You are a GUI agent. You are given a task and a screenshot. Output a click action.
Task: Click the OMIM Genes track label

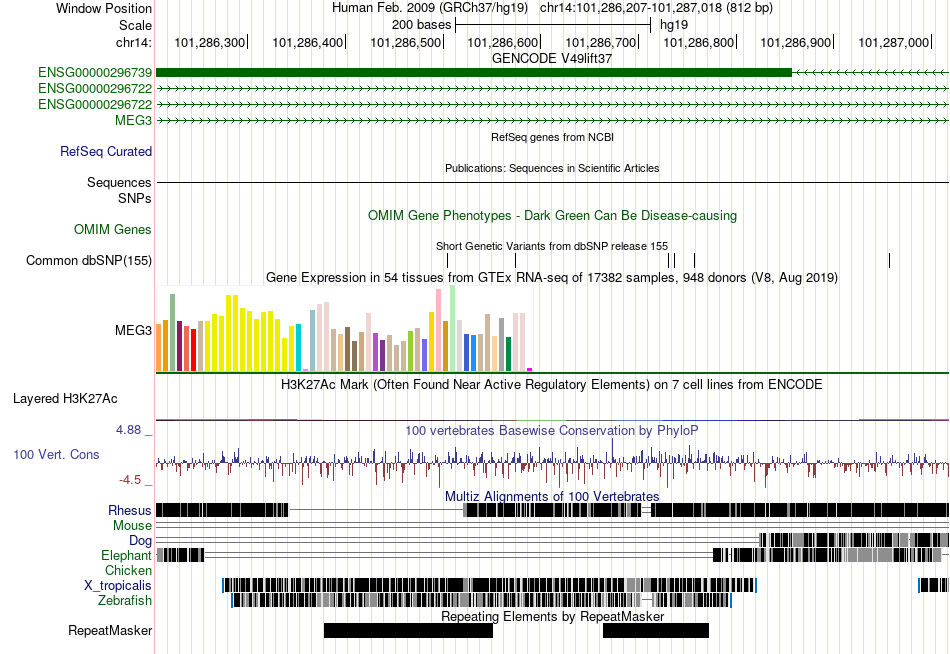(x=113, y=229)
